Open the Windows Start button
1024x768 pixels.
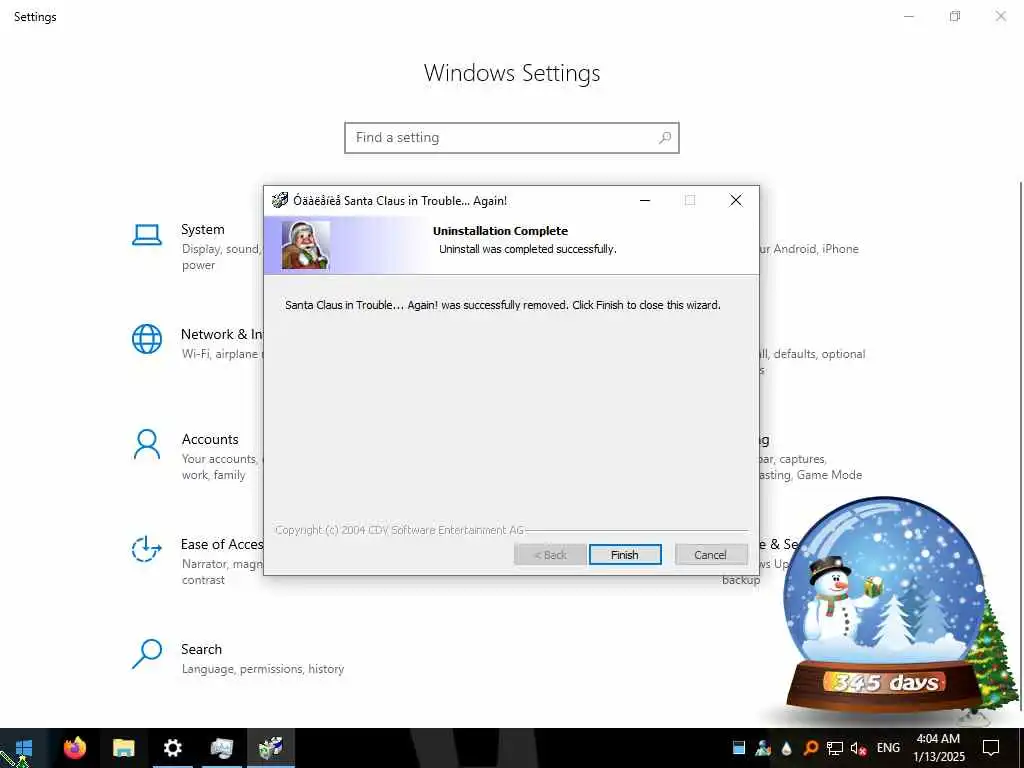tap(24, 748)
